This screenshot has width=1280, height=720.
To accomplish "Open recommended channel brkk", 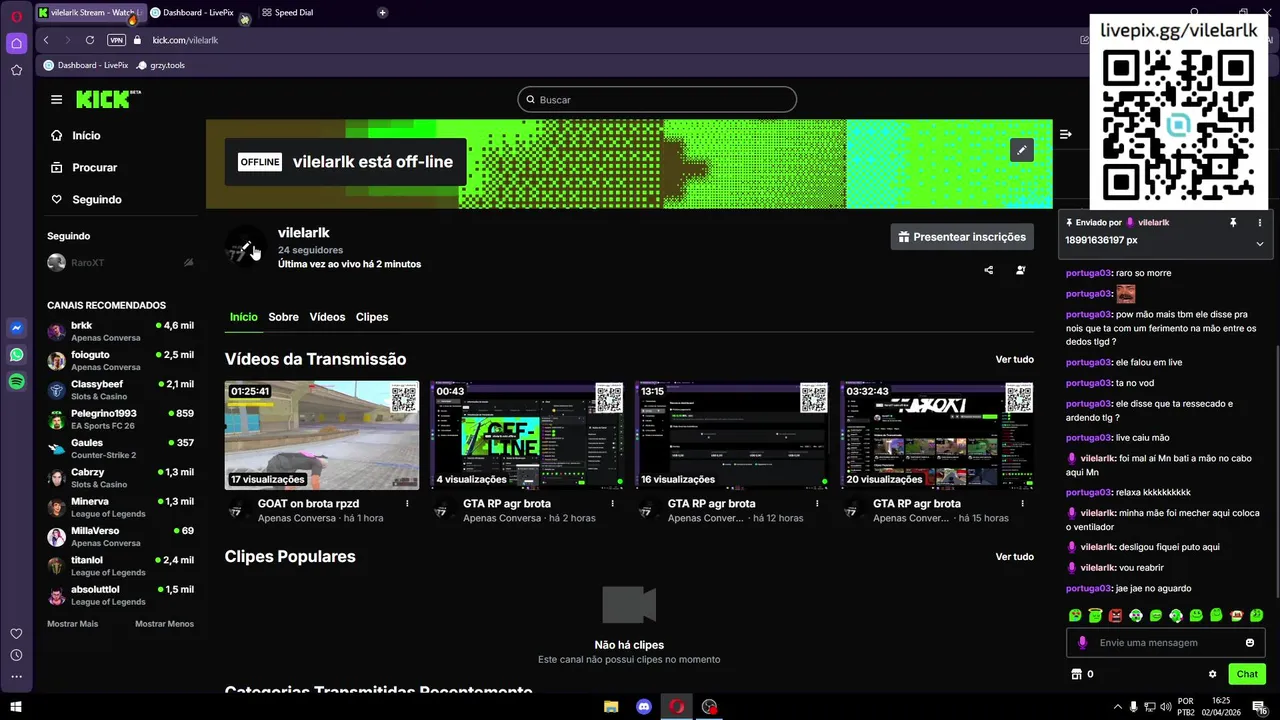I will [120, 332].
